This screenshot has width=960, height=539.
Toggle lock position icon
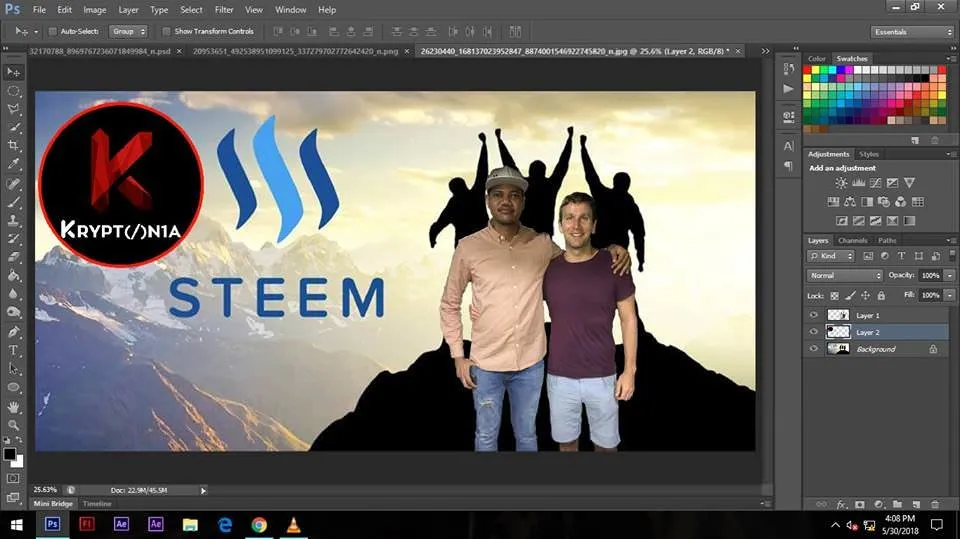tap(866, 296)
